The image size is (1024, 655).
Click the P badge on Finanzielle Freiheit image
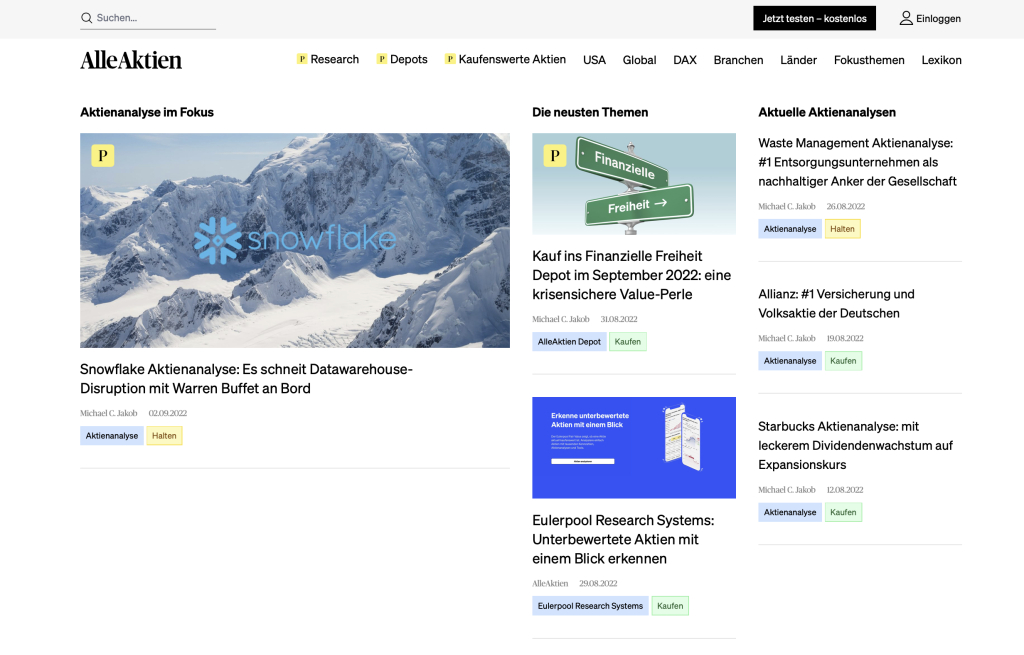[555, 156]
